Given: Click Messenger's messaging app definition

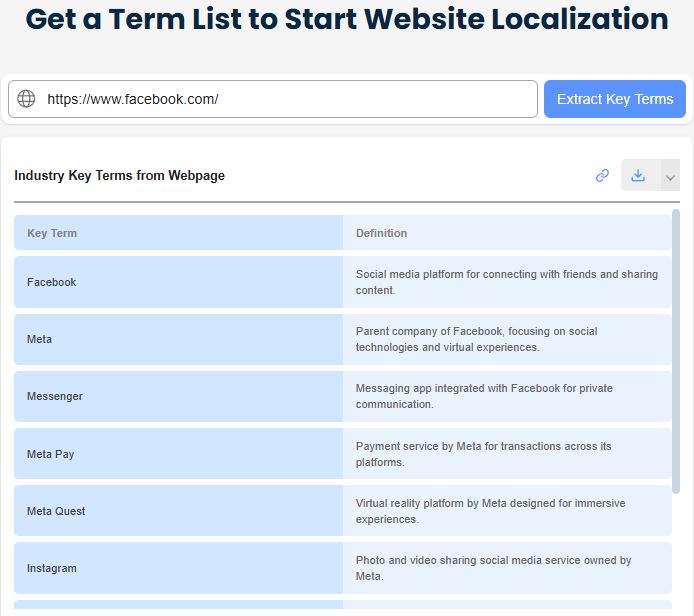Looking at the screenshot, I should tap(484, 396).
